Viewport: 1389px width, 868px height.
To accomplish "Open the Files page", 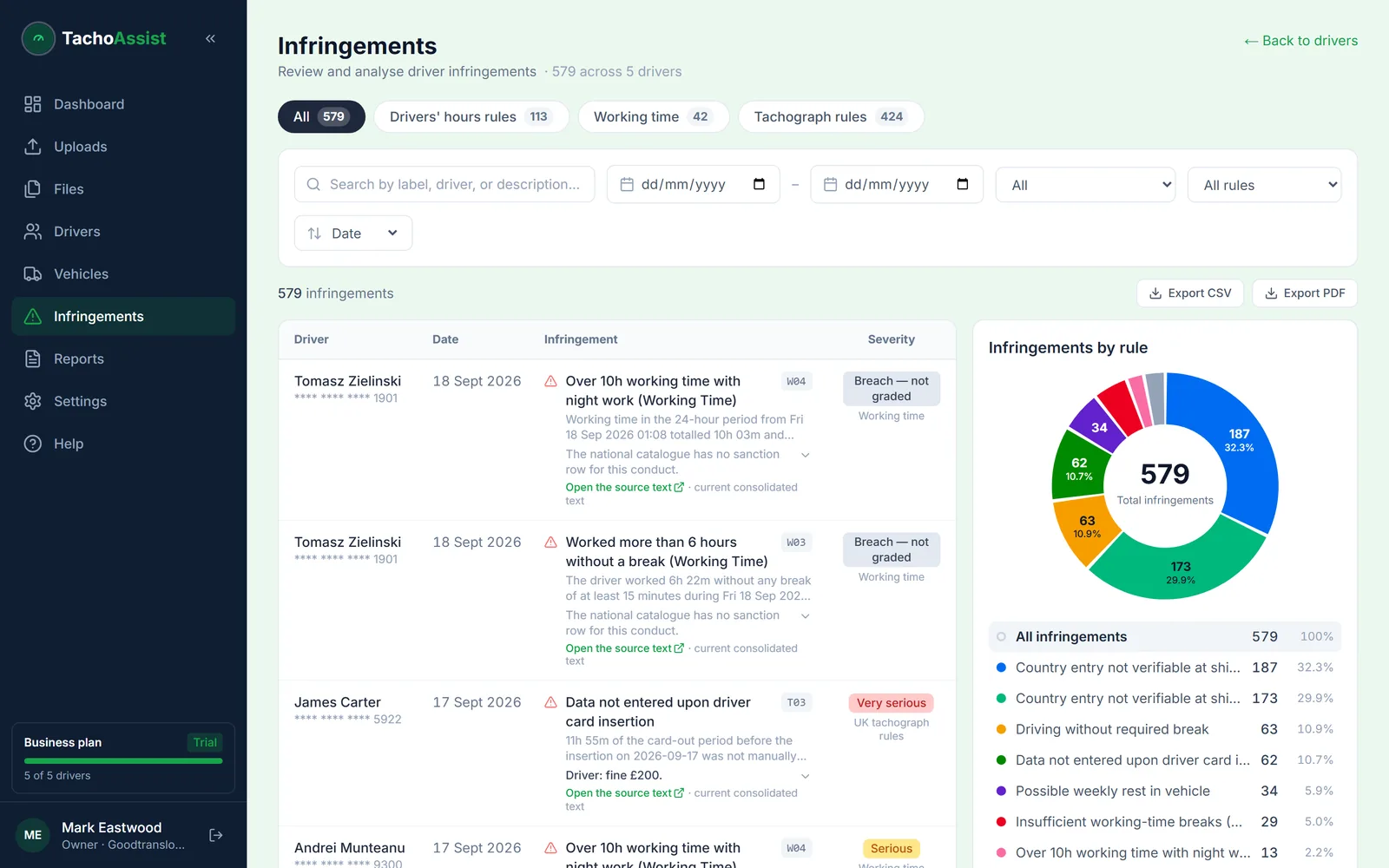I will pyautogui.click(x=123, y=189).
